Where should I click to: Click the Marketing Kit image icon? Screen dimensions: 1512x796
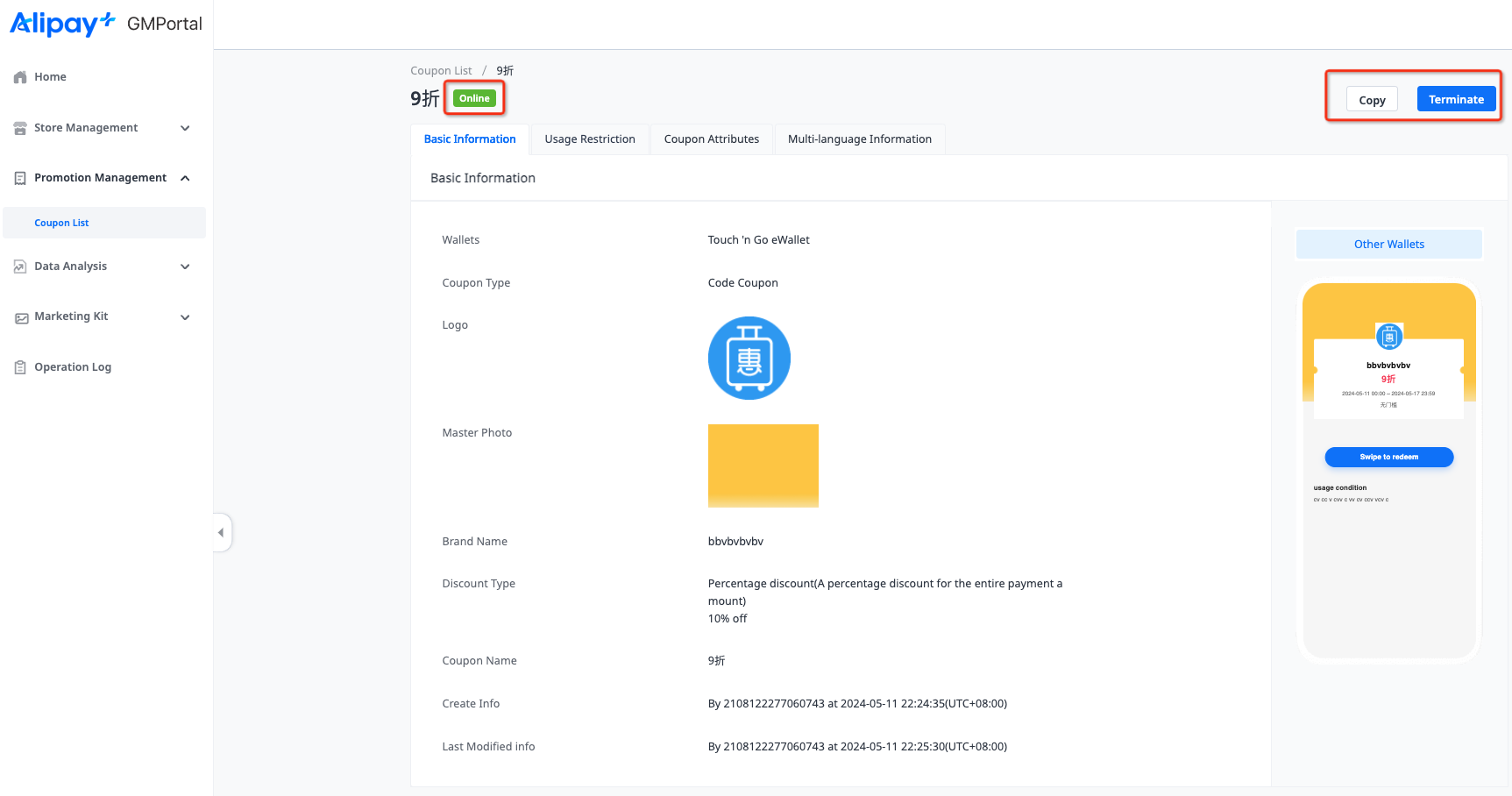pos(21,317)
